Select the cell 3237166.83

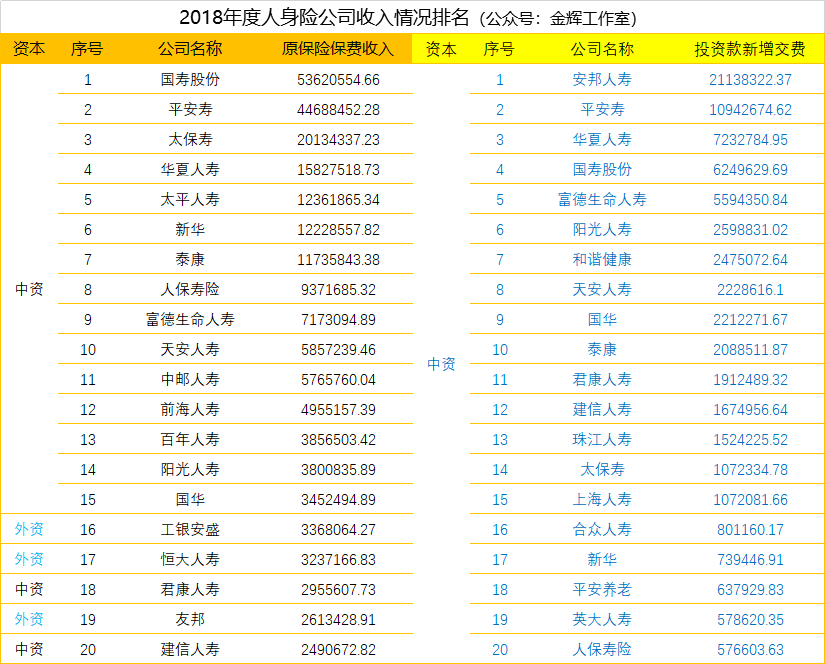(338, 559)
